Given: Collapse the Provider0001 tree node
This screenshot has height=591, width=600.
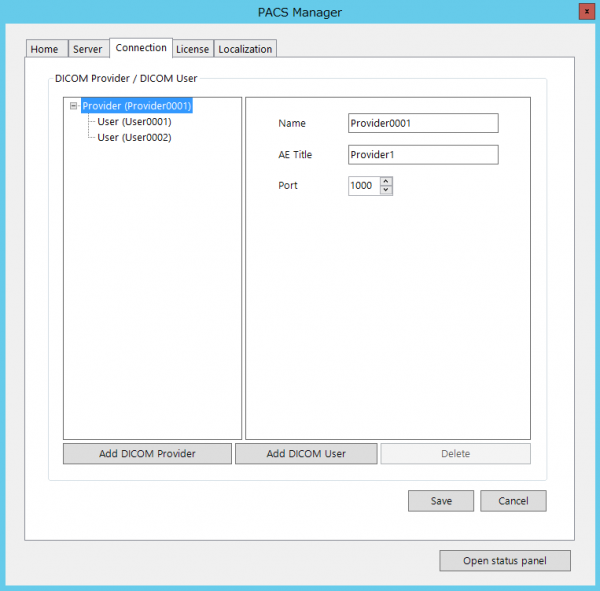Looking at the screenshot, I should 74,106.
